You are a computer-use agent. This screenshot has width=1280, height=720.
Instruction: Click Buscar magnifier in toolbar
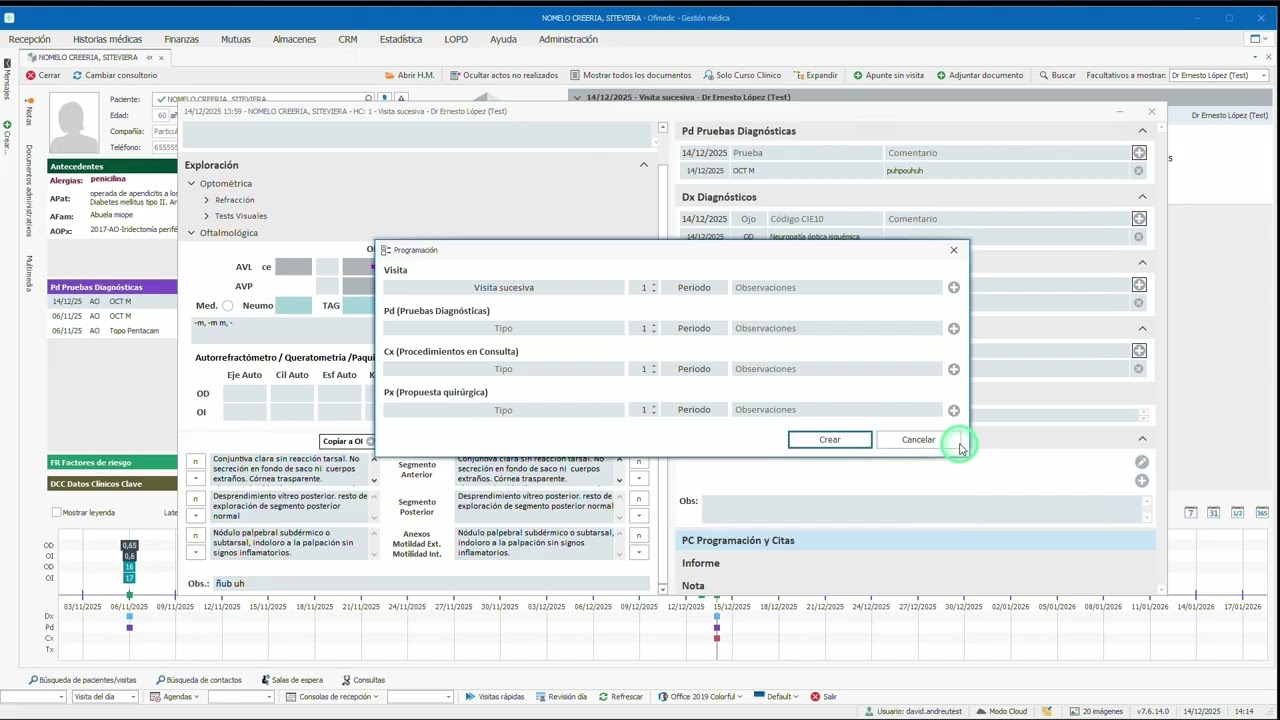tap(1057, 75)
